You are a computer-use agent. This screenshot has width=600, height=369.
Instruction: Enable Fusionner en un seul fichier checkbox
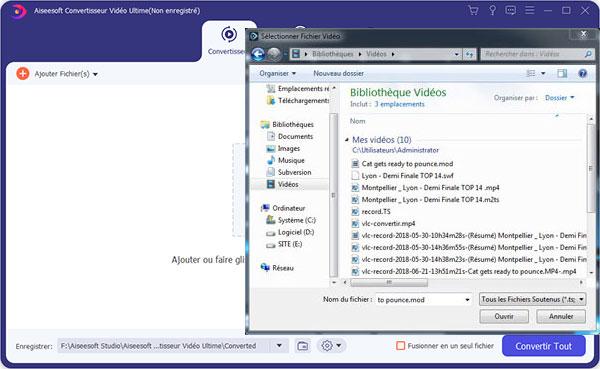(x=400, y=346)
